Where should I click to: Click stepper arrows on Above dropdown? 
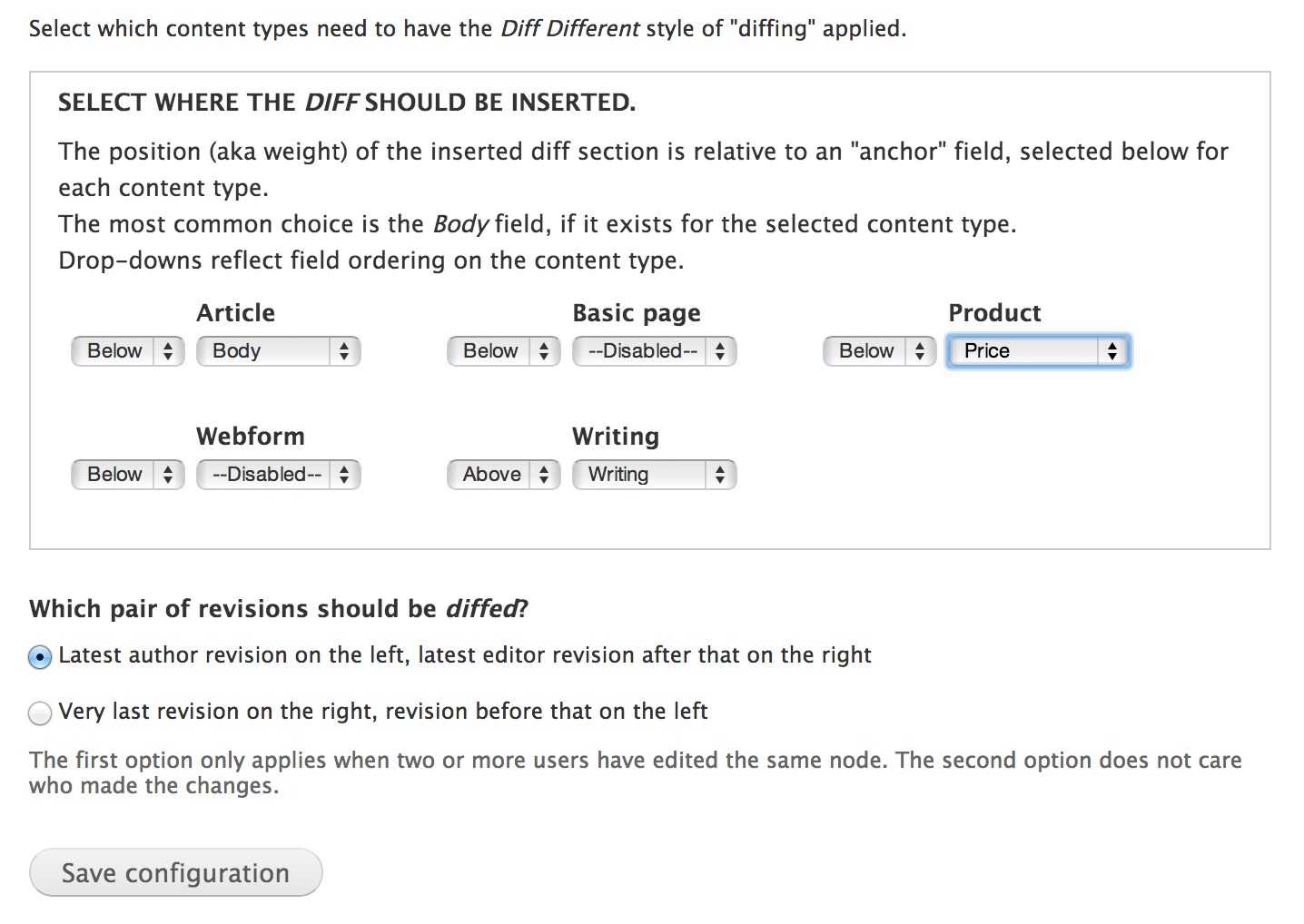point(544,475)
